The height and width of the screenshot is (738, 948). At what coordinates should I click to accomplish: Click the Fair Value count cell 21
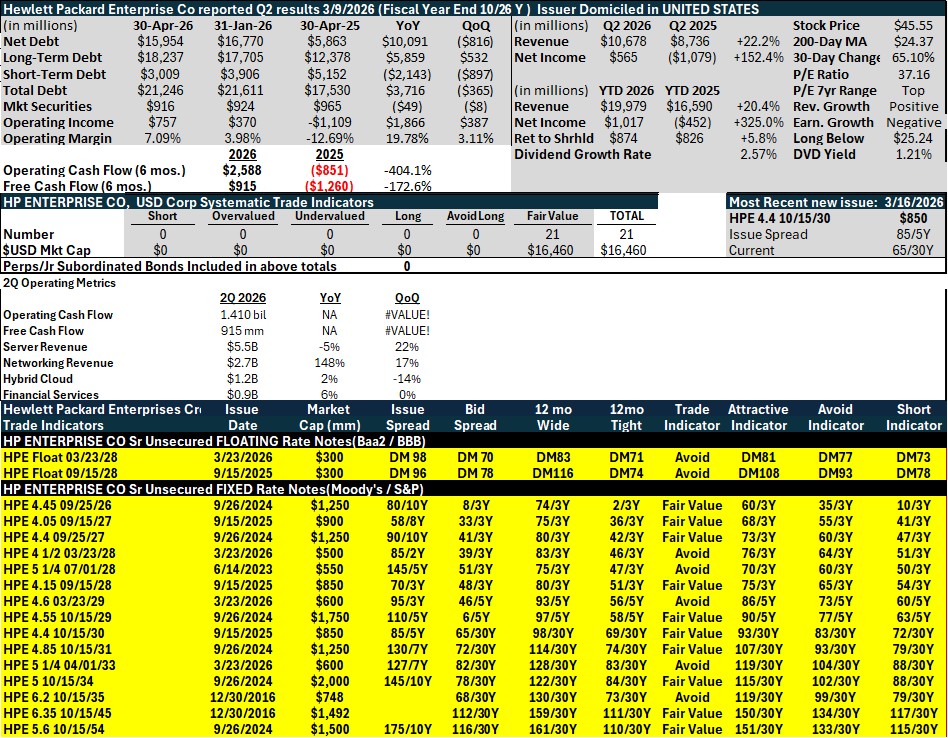click(x=552, y=234)
